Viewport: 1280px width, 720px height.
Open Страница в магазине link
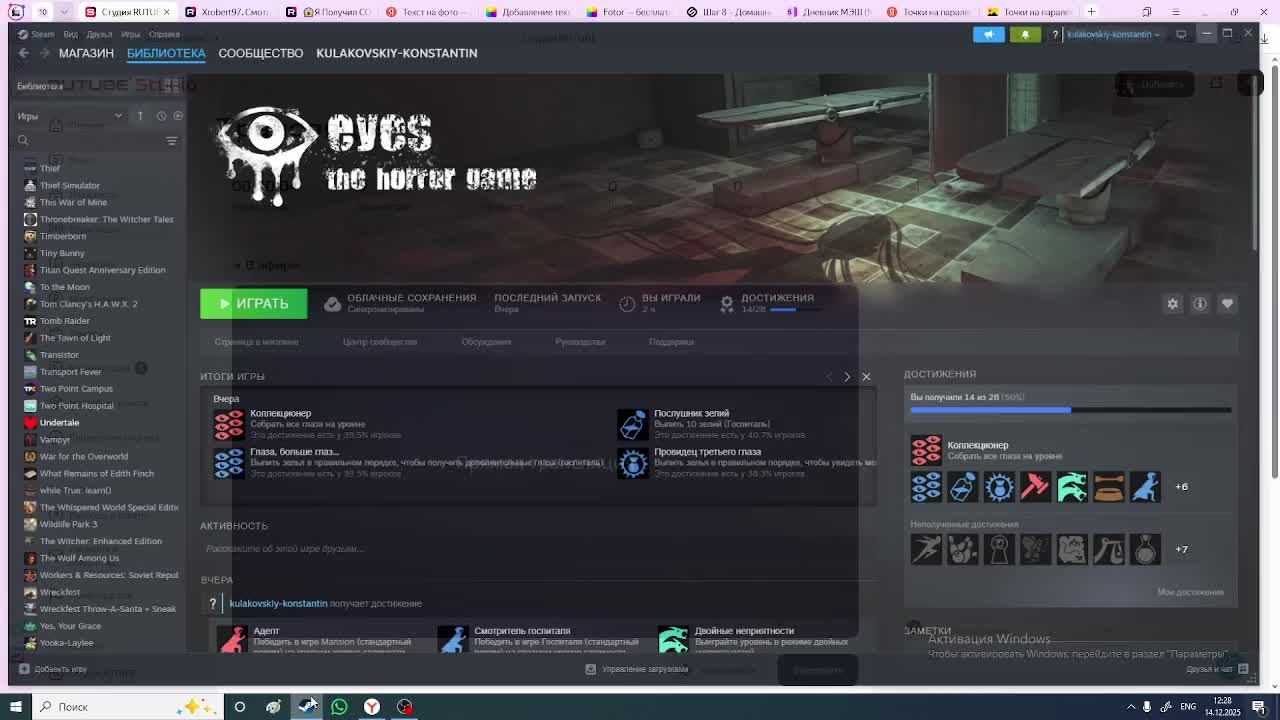pos(256,342)
